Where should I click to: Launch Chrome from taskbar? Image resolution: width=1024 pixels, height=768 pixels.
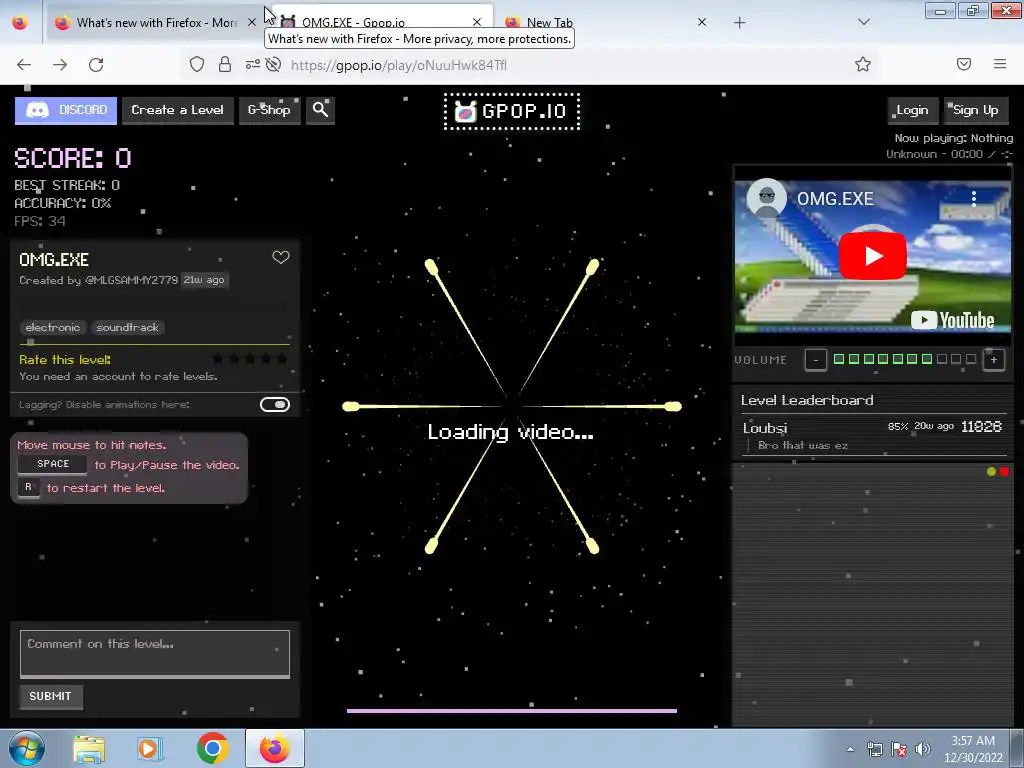coord(212,749)
